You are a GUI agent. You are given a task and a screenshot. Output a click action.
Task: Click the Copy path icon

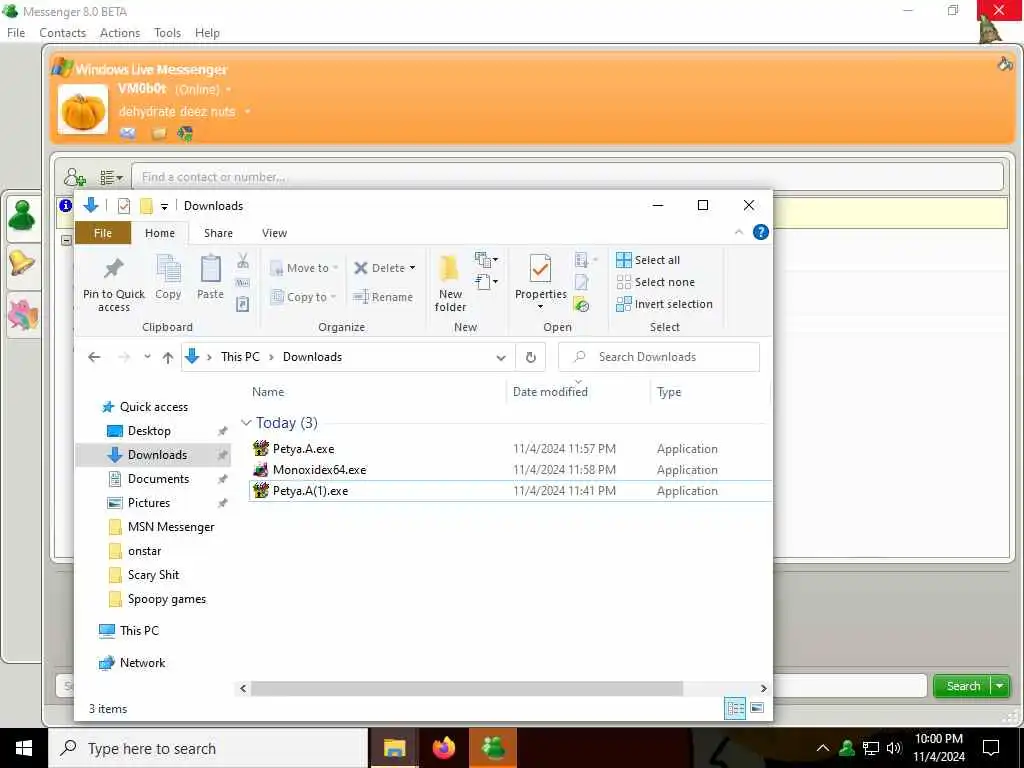pos(243,283)
